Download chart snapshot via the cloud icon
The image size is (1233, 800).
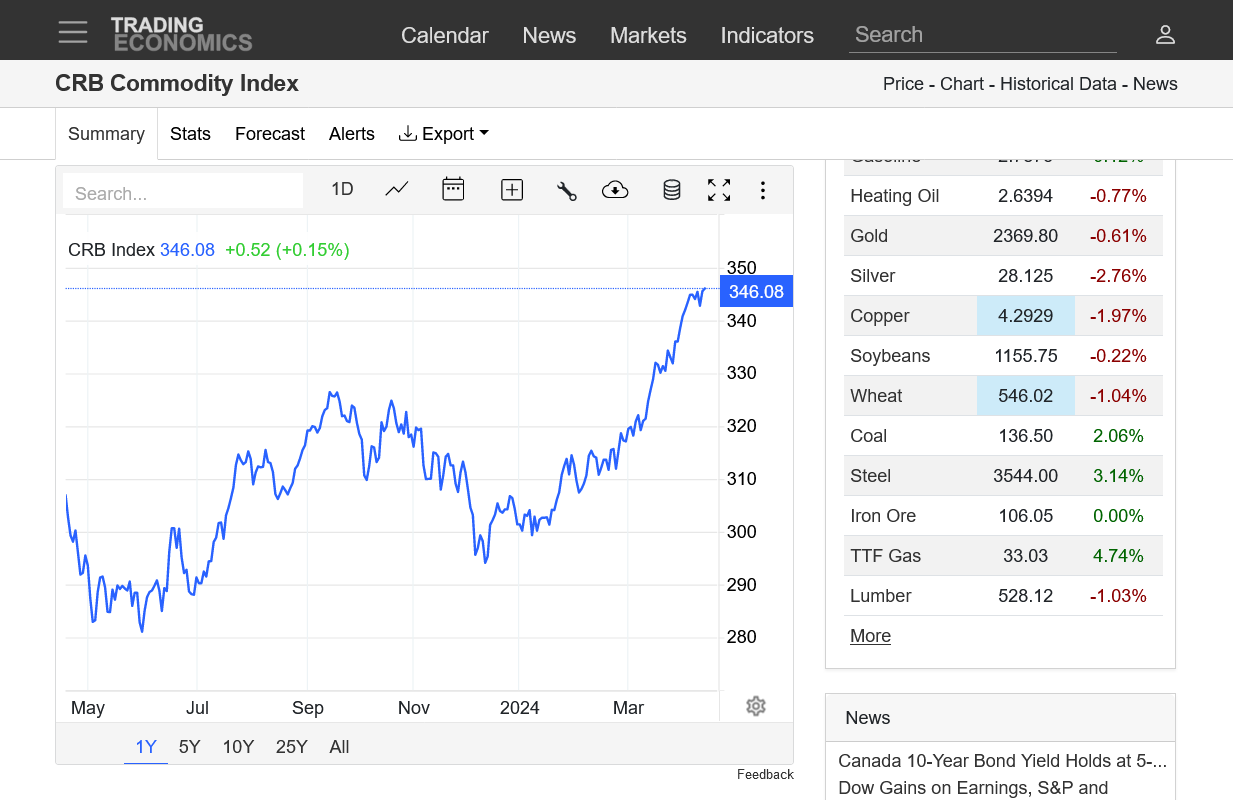pos(615,189)
